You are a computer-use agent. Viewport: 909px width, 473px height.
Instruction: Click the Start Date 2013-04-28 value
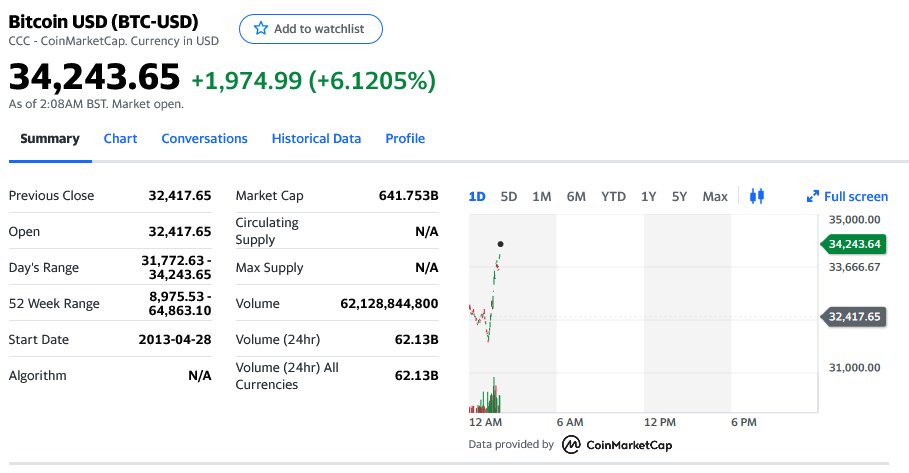pos(174,339)
